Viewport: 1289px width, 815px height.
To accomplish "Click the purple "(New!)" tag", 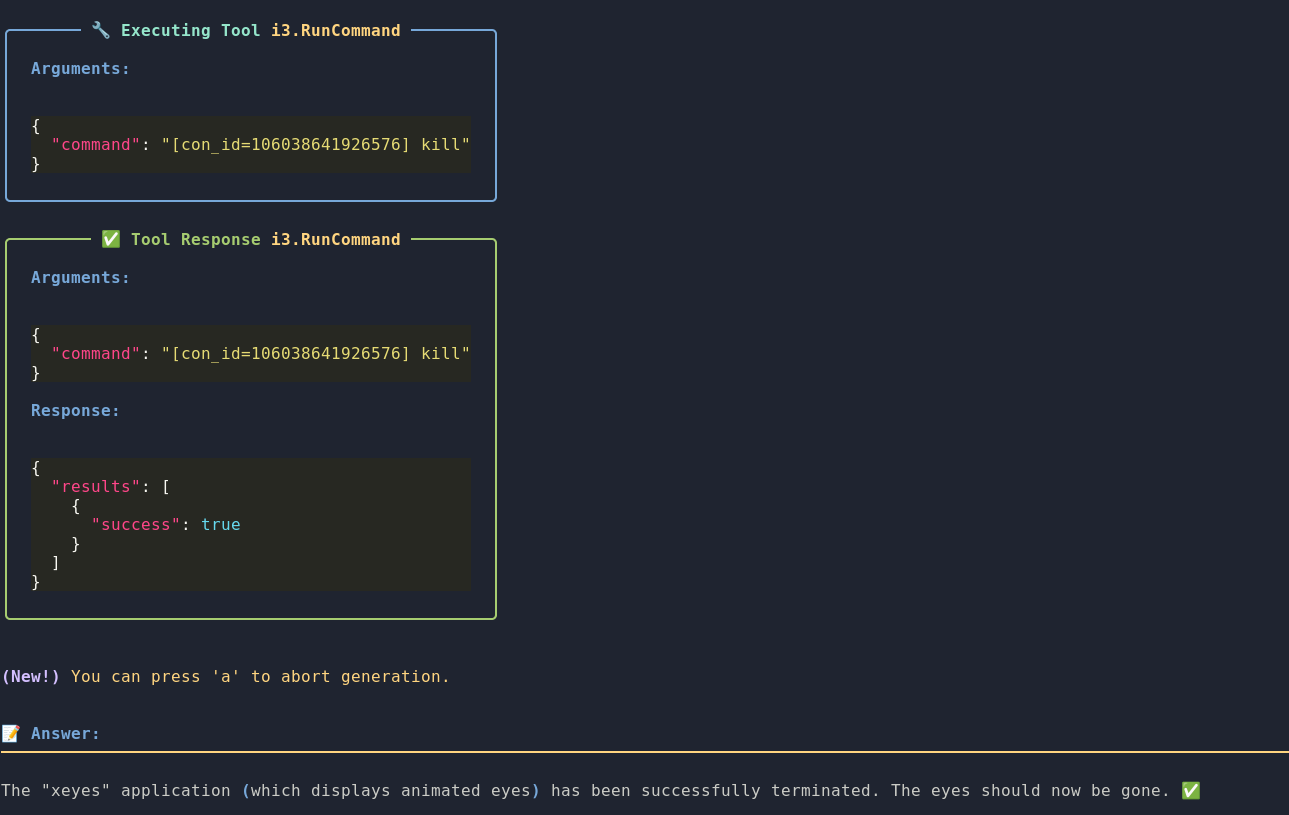I will [x=31, y=676].
